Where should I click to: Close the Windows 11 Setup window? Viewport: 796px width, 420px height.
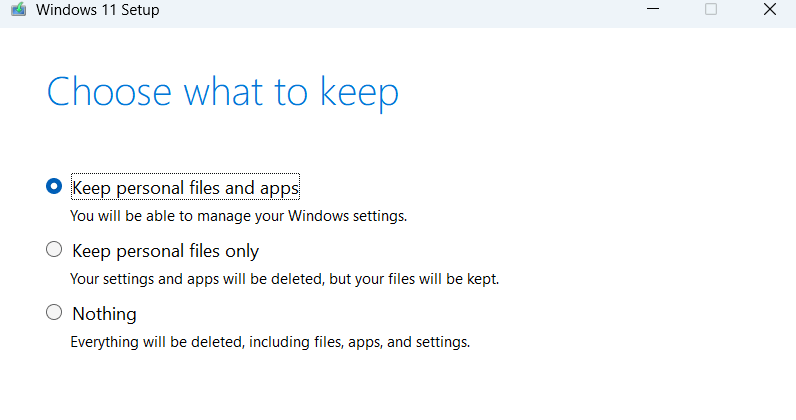click(769, 10)
